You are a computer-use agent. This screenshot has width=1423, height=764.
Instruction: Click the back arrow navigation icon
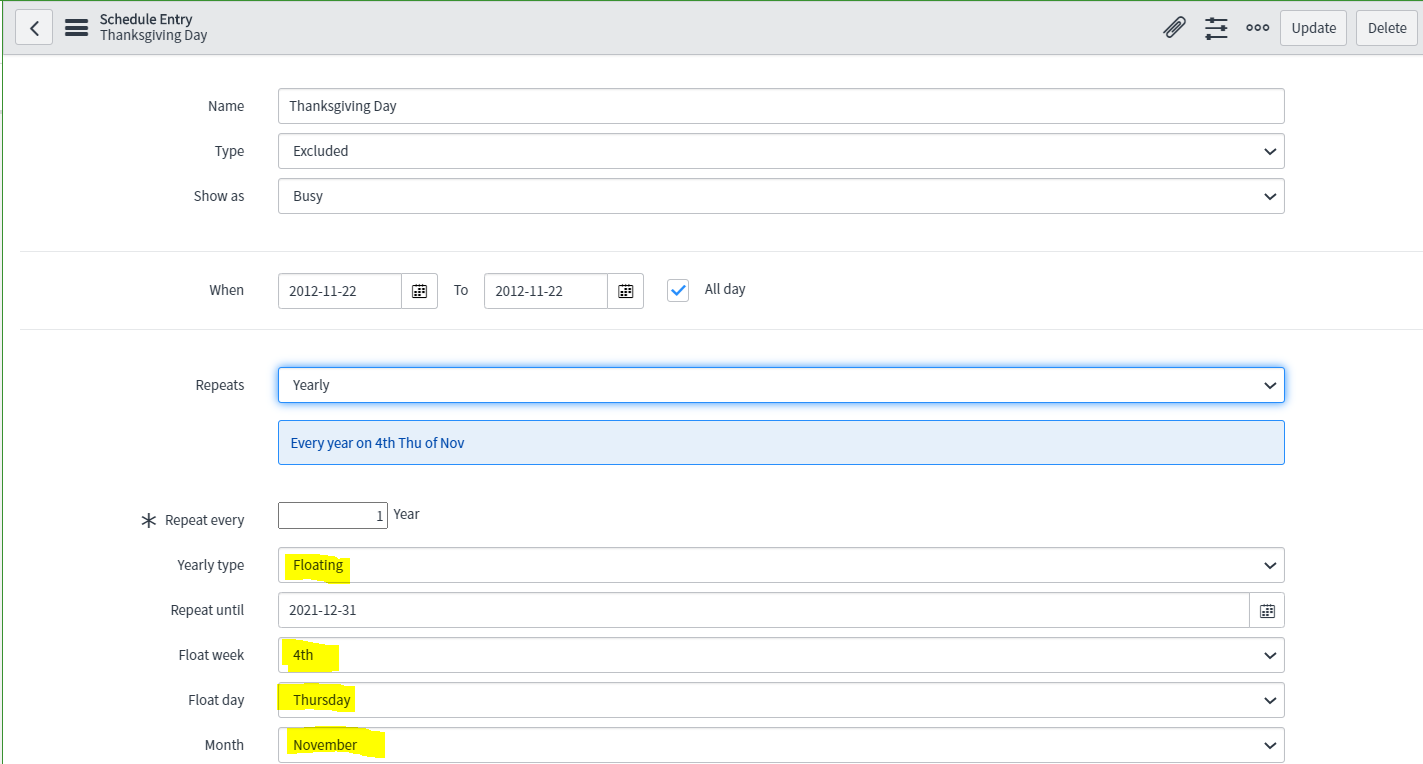[x=34, y=27]
